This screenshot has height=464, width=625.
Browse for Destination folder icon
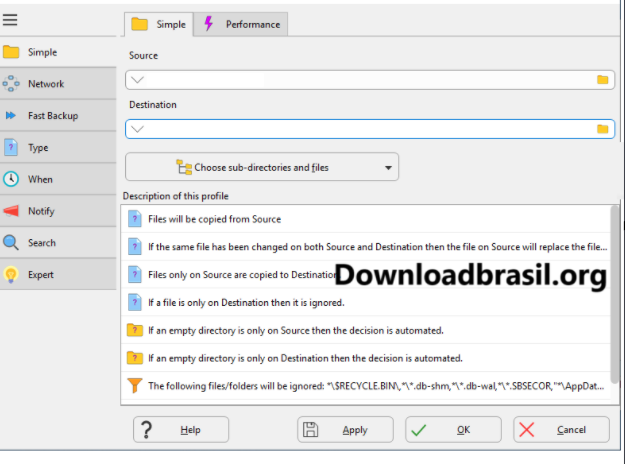[x=602, y=129]
